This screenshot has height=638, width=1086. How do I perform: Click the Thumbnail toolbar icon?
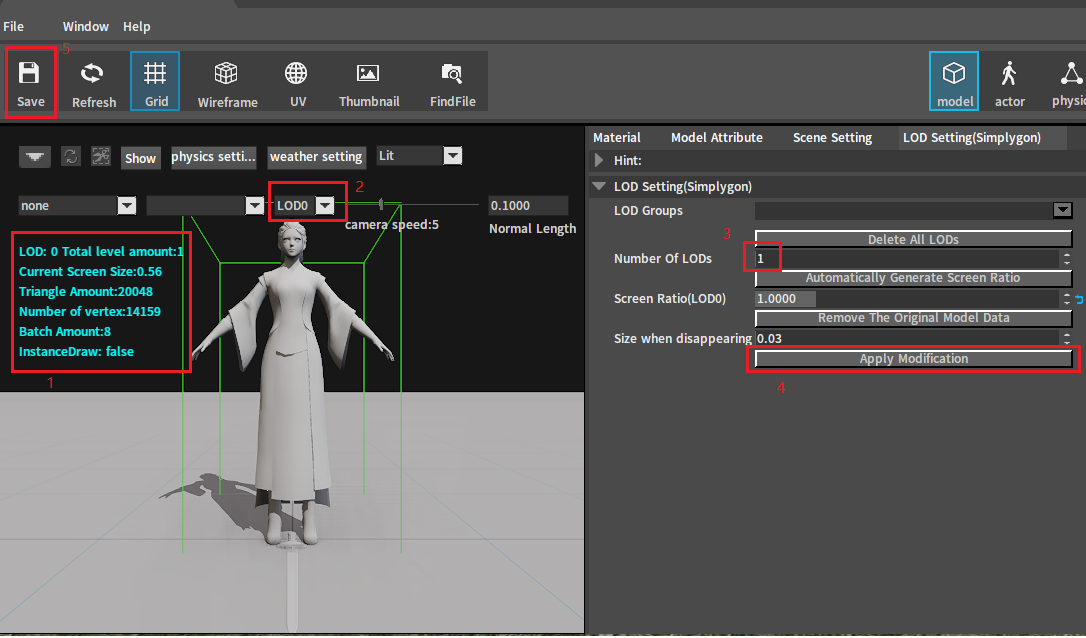pos(368,82)
